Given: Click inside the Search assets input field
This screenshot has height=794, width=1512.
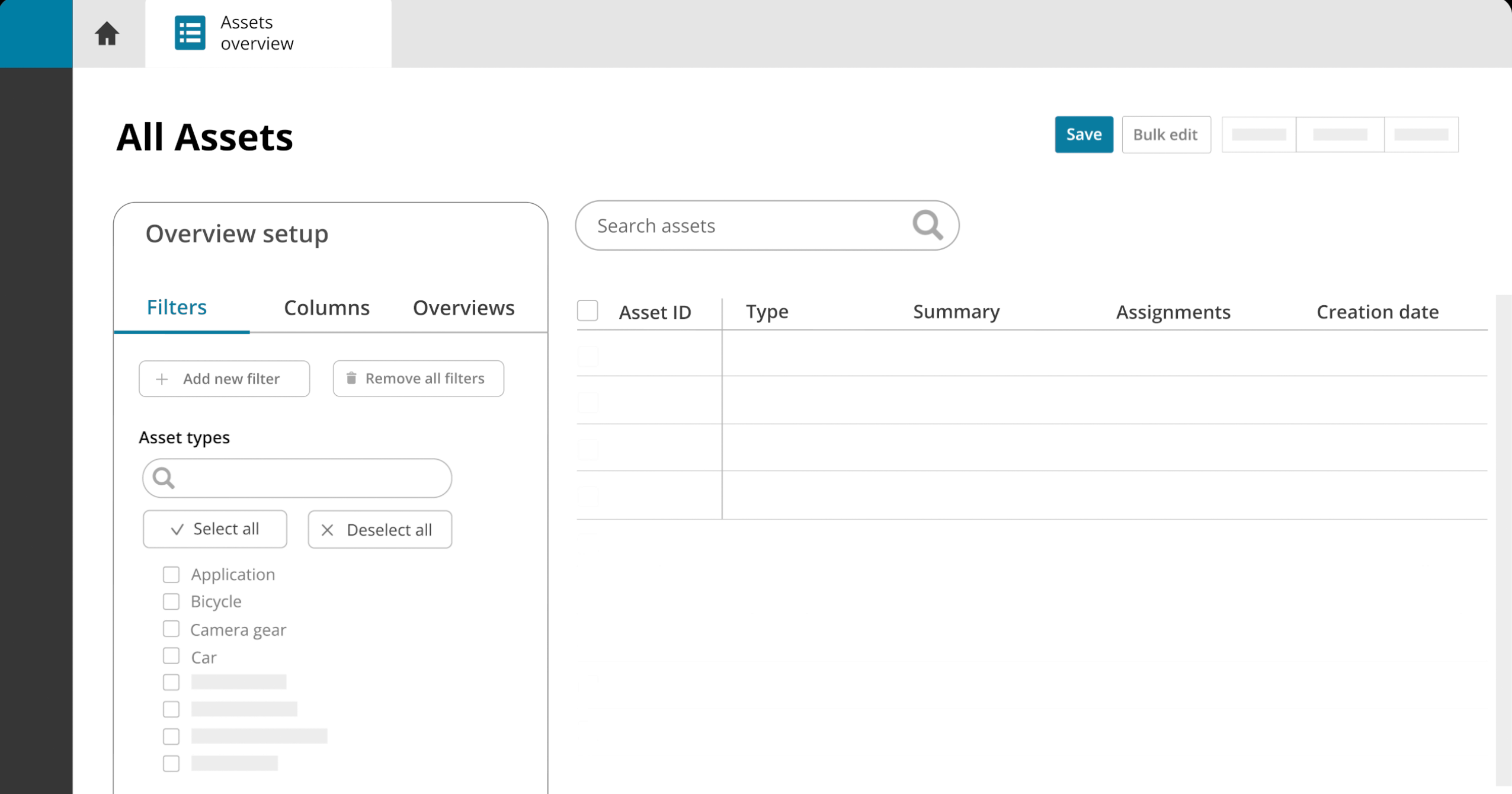Looking at the screenshot, I should point(711,225).
